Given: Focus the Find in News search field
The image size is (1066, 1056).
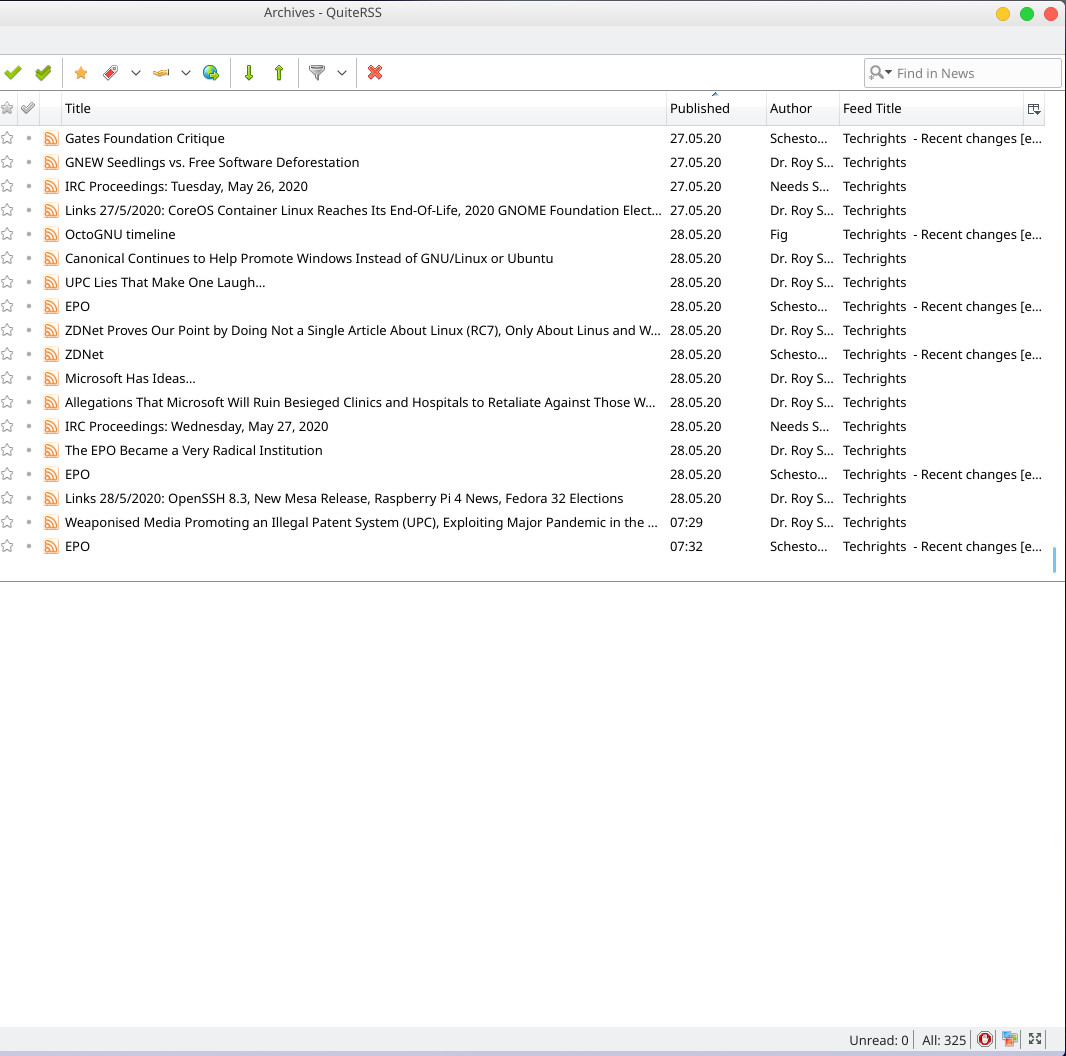Looking at the screenshot, I should coord(962,73).
